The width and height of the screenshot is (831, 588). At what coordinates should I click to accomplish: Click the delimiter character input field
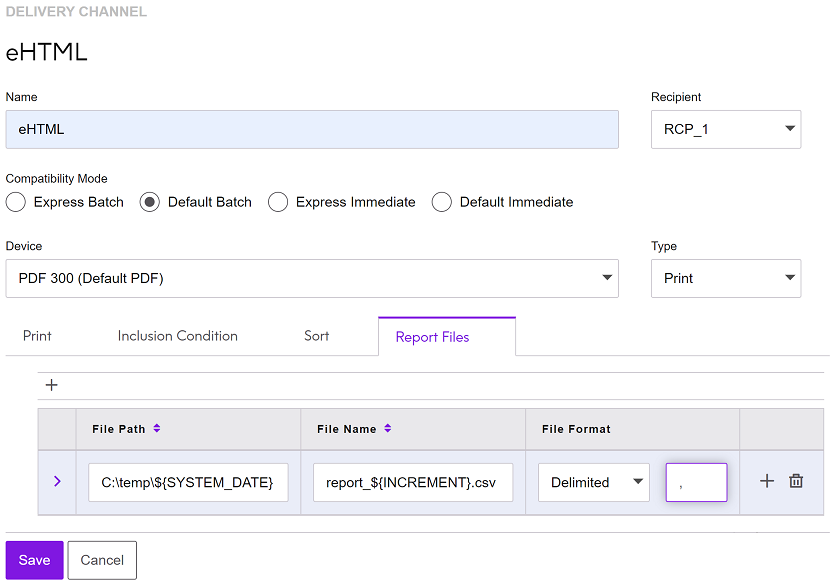(696, 482)
